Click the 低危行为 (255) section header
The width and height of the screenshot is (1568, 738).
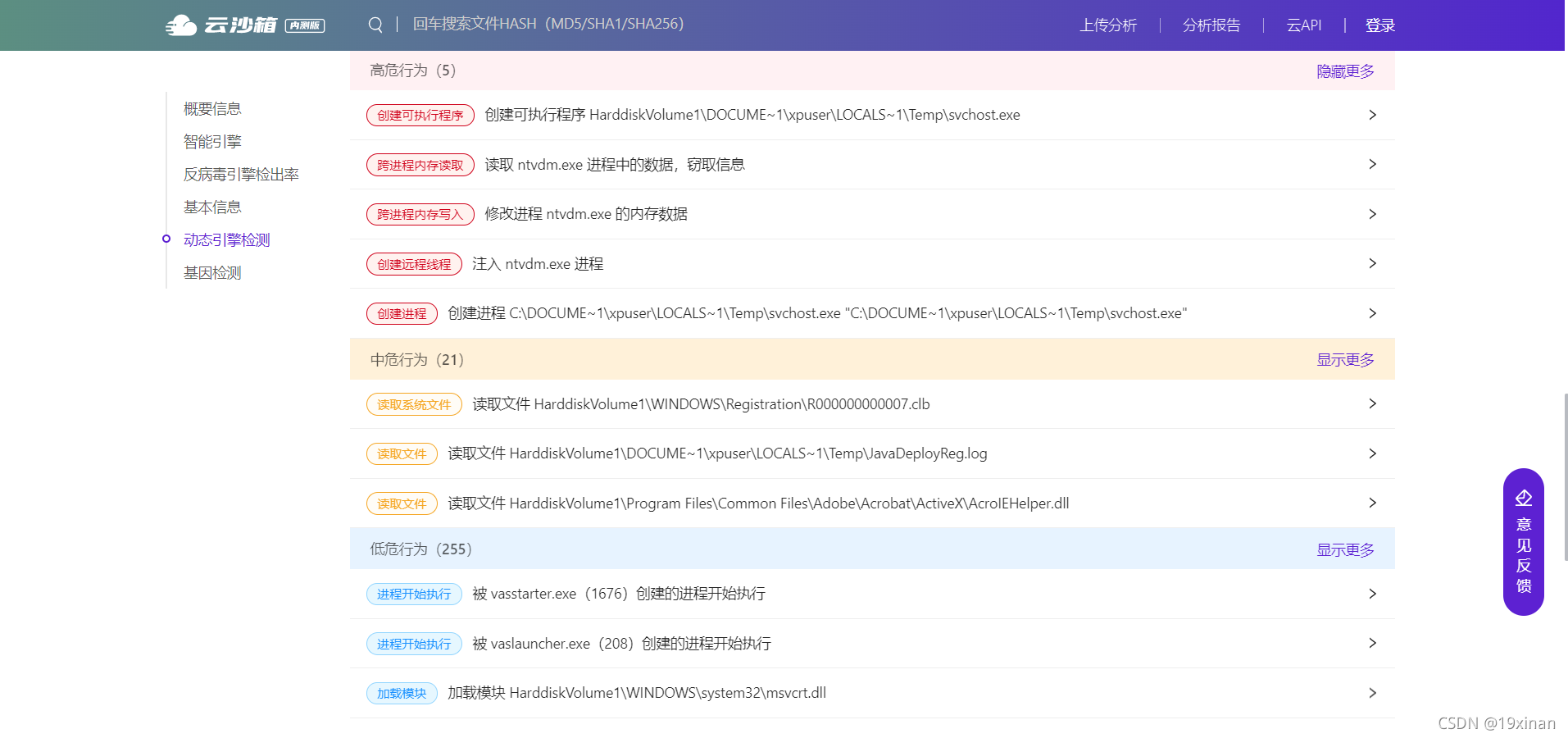tap(872, 549)
